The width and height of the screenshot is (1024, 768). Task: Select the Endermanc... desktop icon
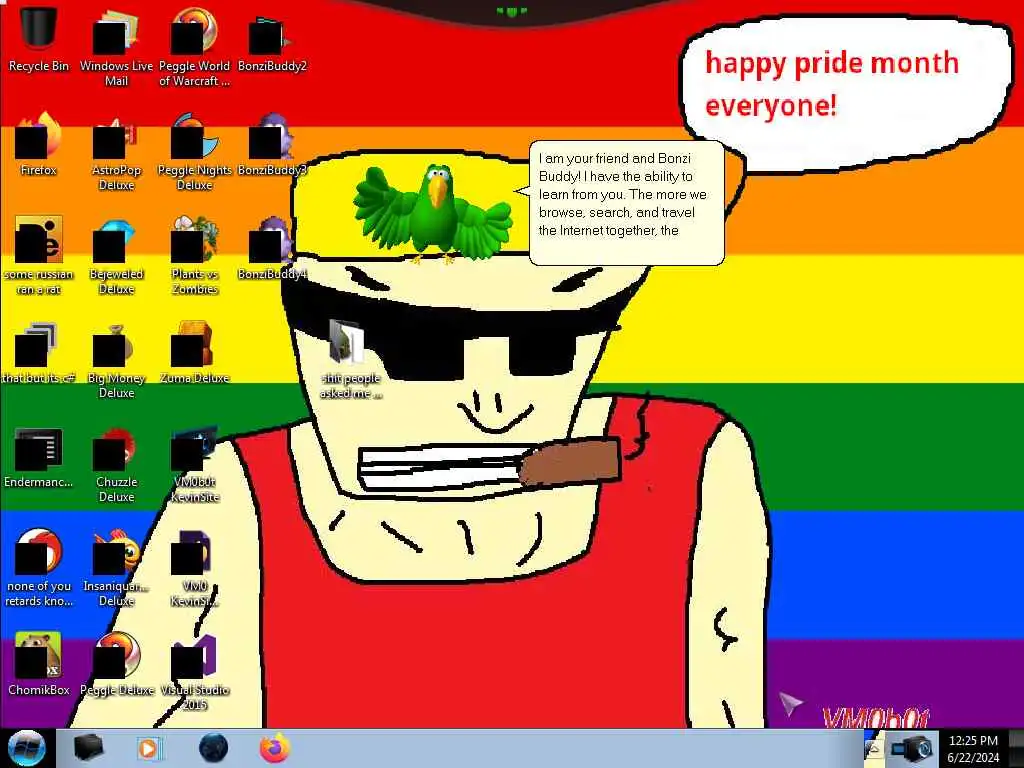pyautogui.click(x=39, y=457)
